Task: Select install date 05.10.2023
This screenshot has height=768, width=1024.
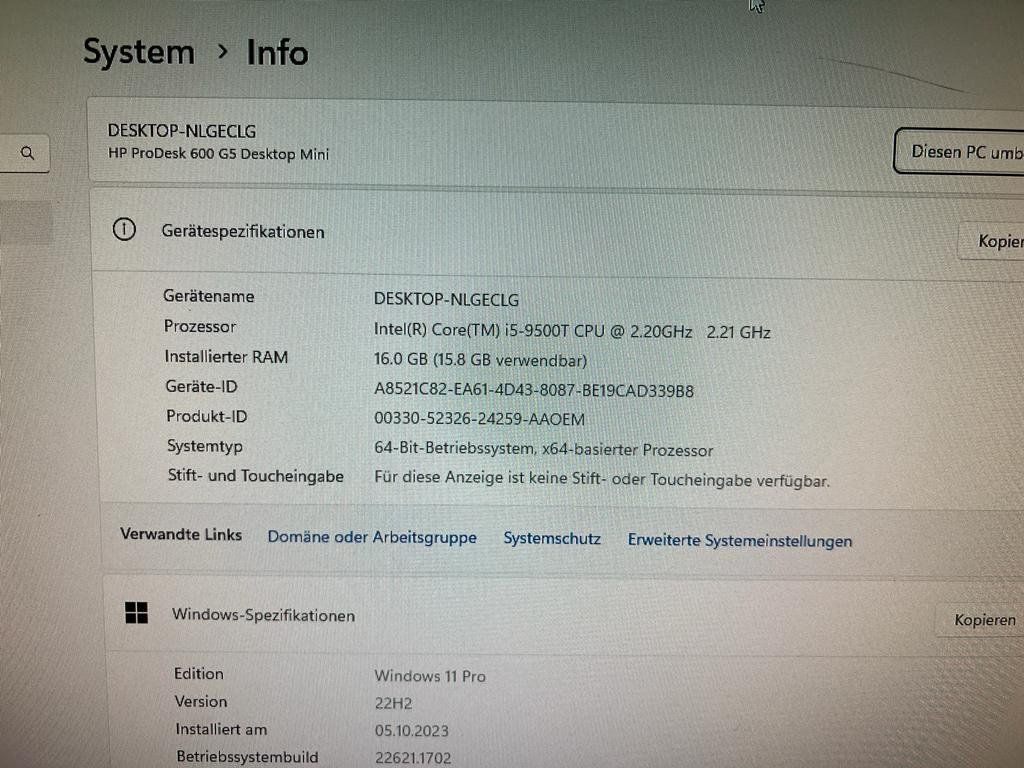Action: [x=411, y=731]
